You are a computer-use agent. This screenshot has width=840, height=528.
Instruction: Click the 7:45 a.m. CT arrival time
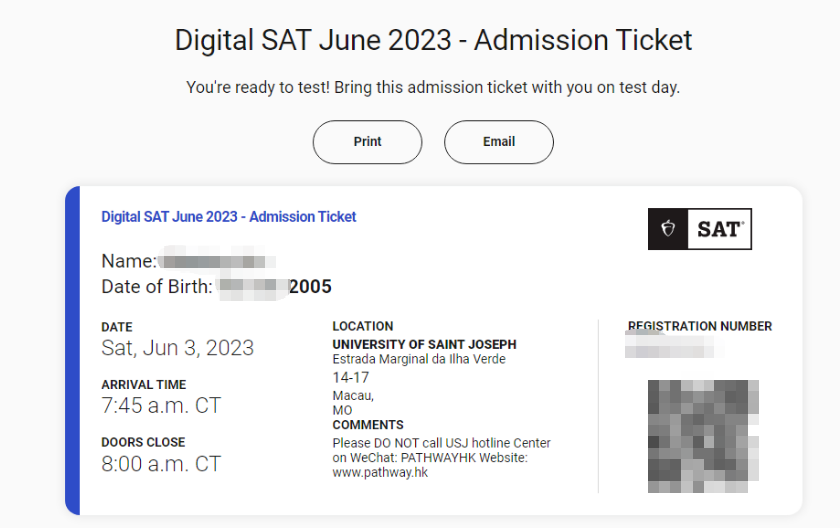click(161, 406)
